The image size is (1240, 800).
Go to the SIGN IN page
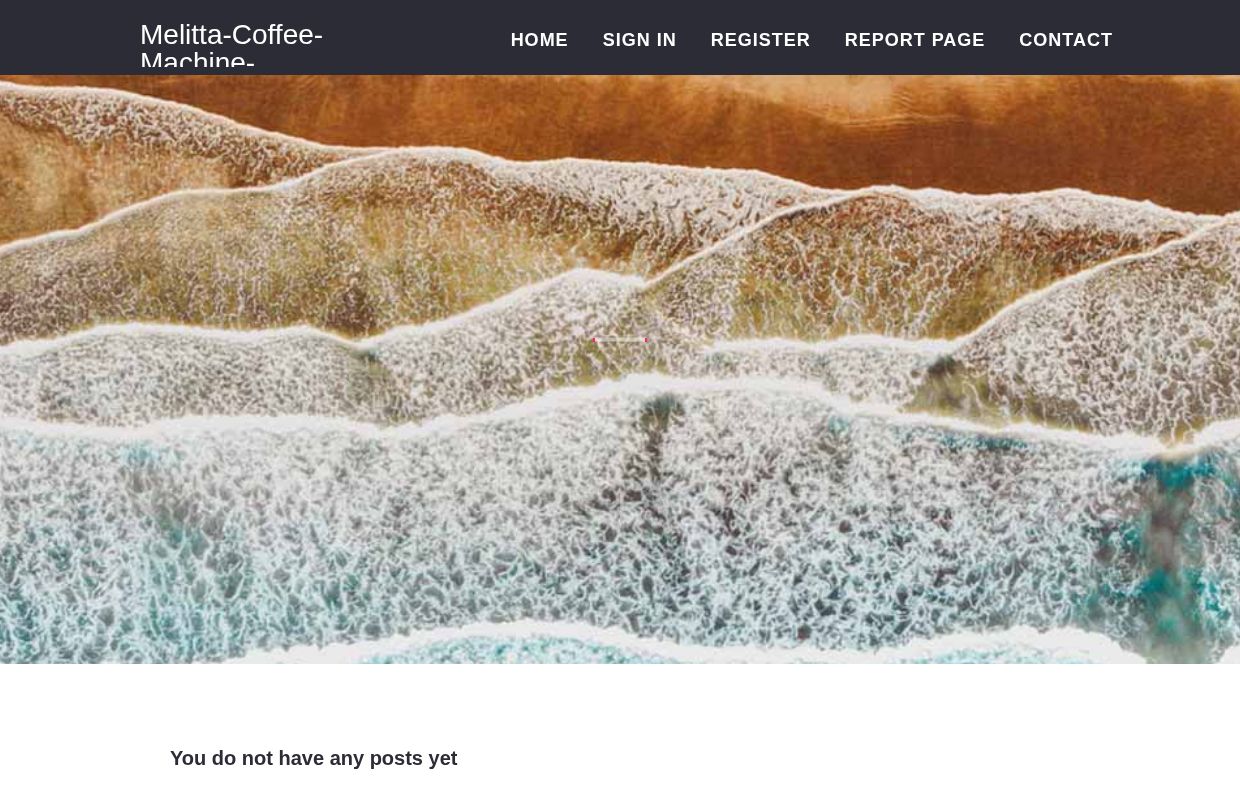coord(639,40)
